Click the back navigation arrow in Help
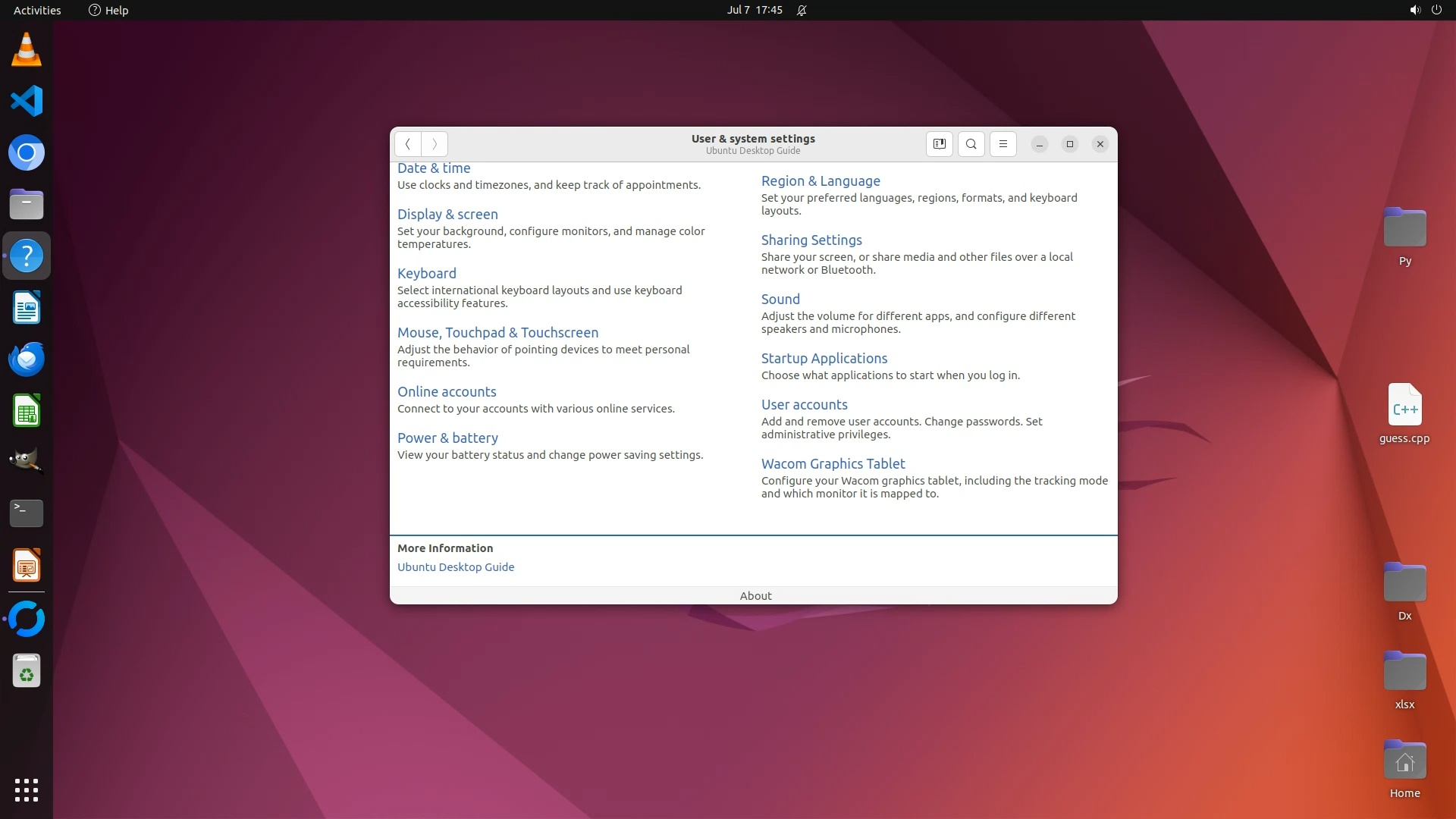1456x819 pixels. point(407,144)
